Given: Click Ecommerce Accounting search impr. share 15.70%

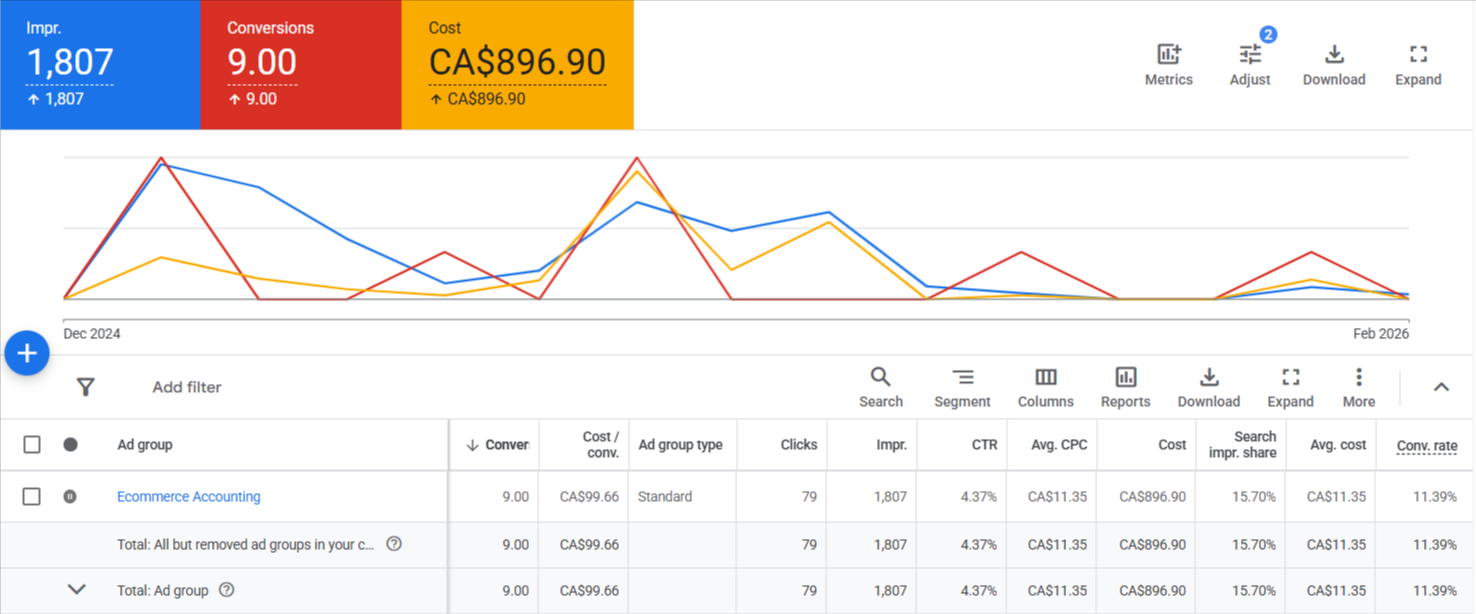Looking at the screenshot, I should (1254, 497).
